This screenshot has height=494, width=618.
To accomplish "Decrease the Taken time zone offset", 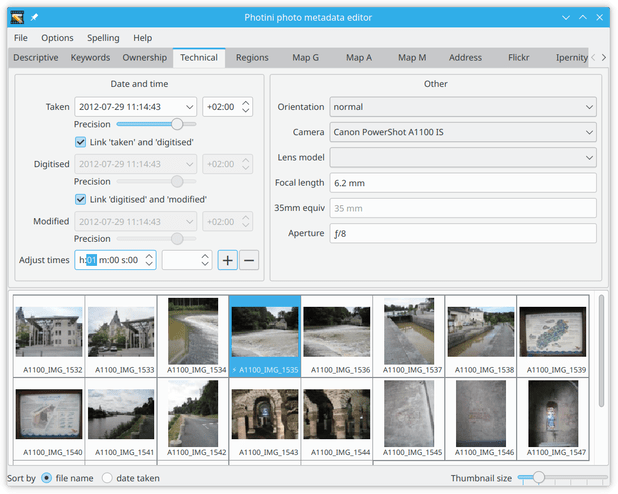I will 246,110.
